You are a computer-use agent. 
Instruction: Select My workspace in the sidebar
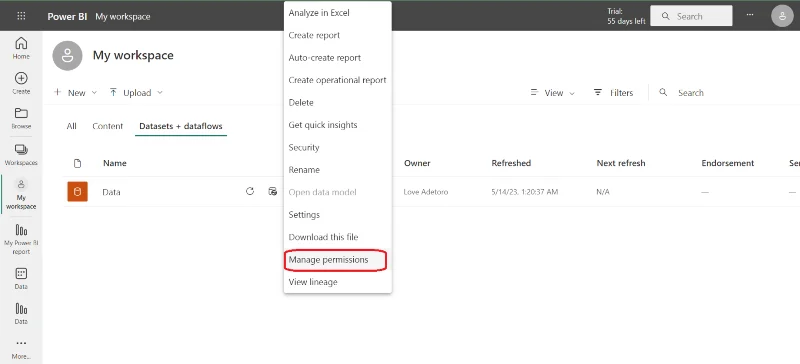click(21, 195)
